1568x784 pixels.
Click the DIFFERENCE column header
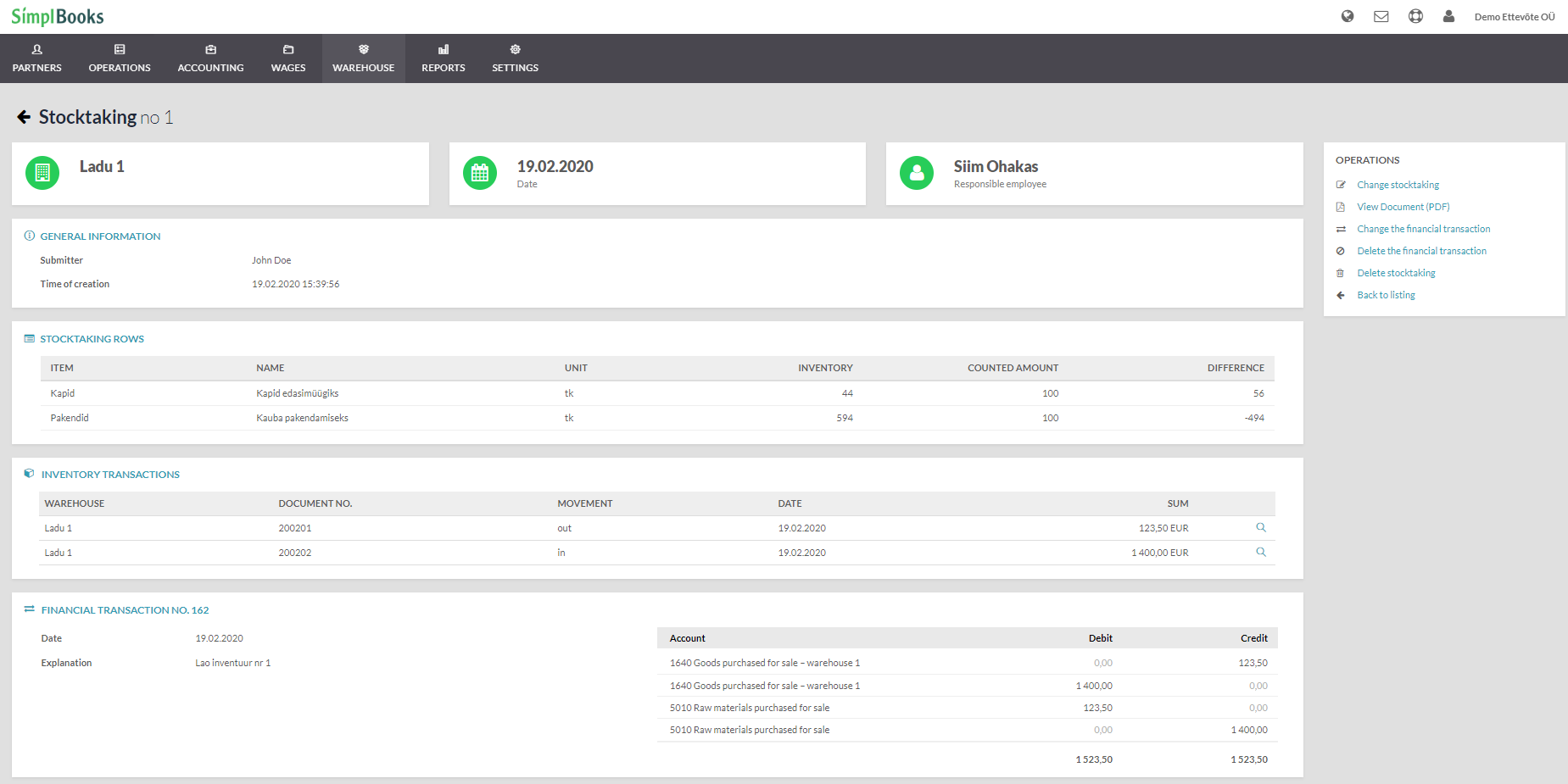pos(1236,368)
